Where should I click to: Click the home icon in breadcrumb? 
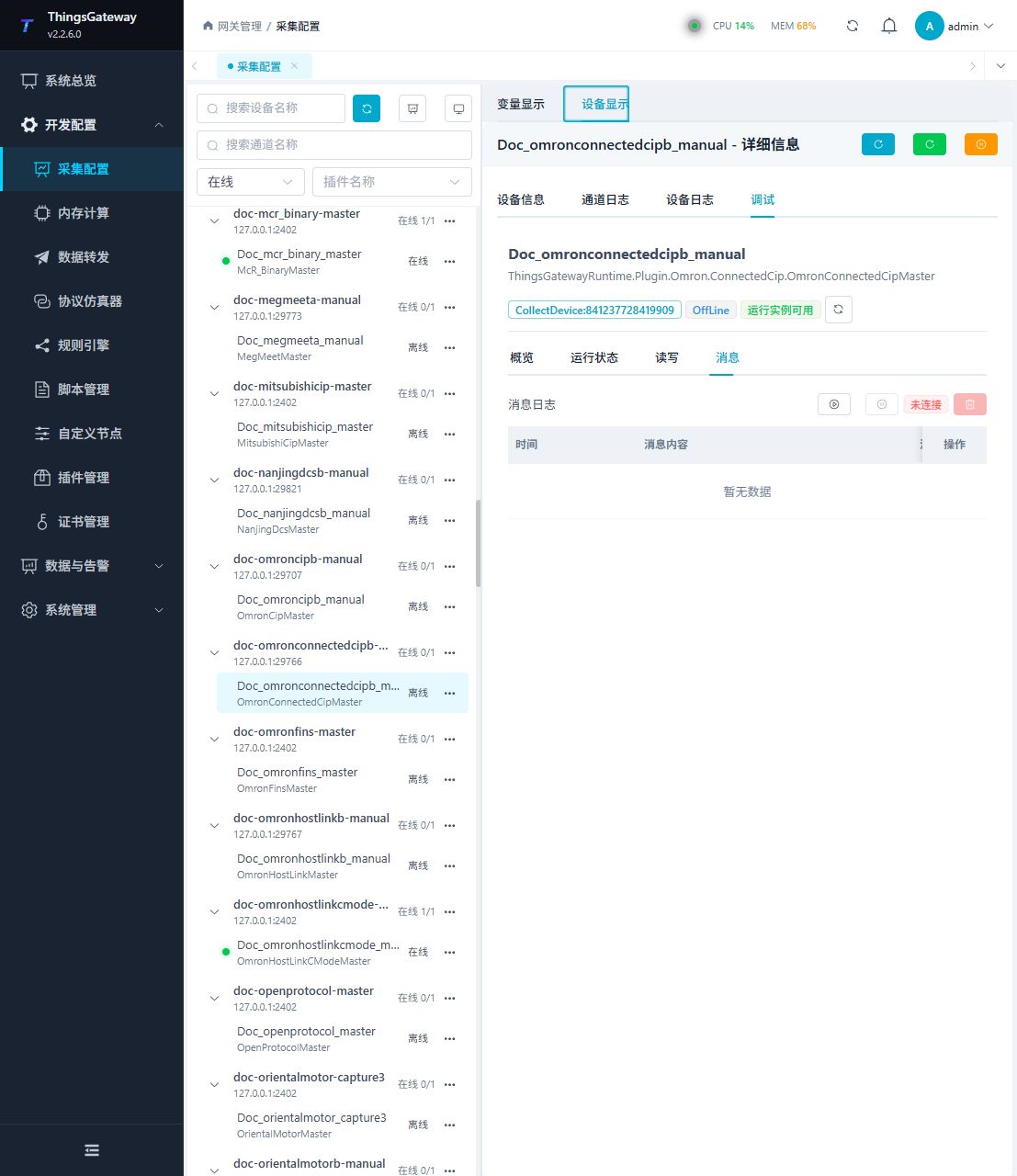tap(208, 26)
